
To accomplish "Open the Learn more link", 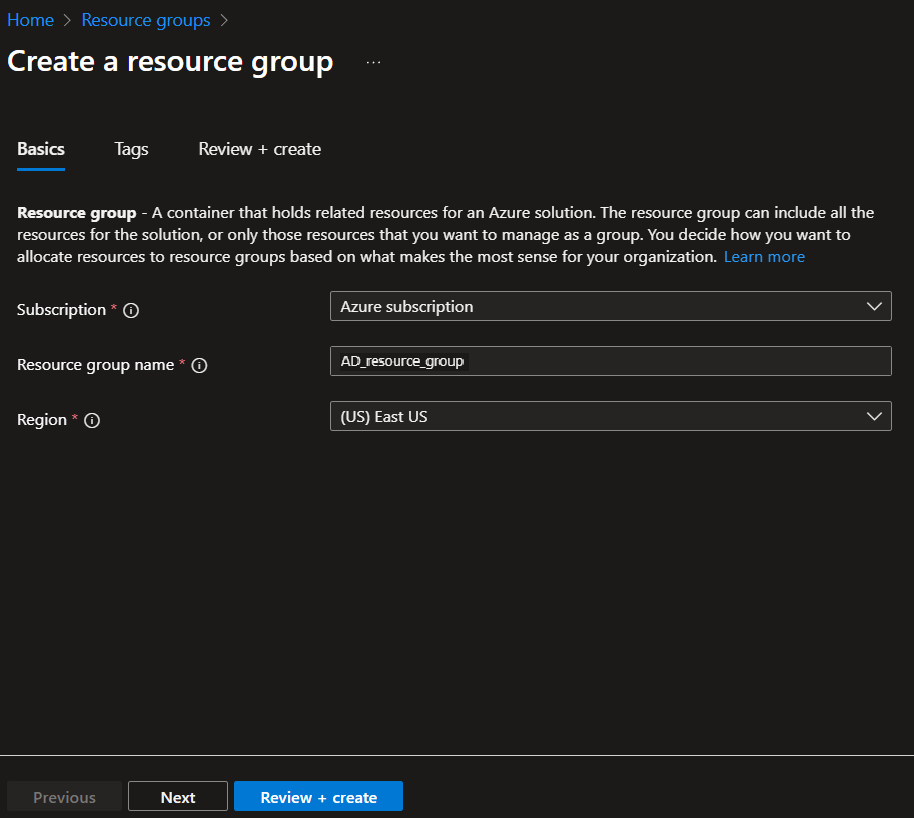I will point(764,257).
